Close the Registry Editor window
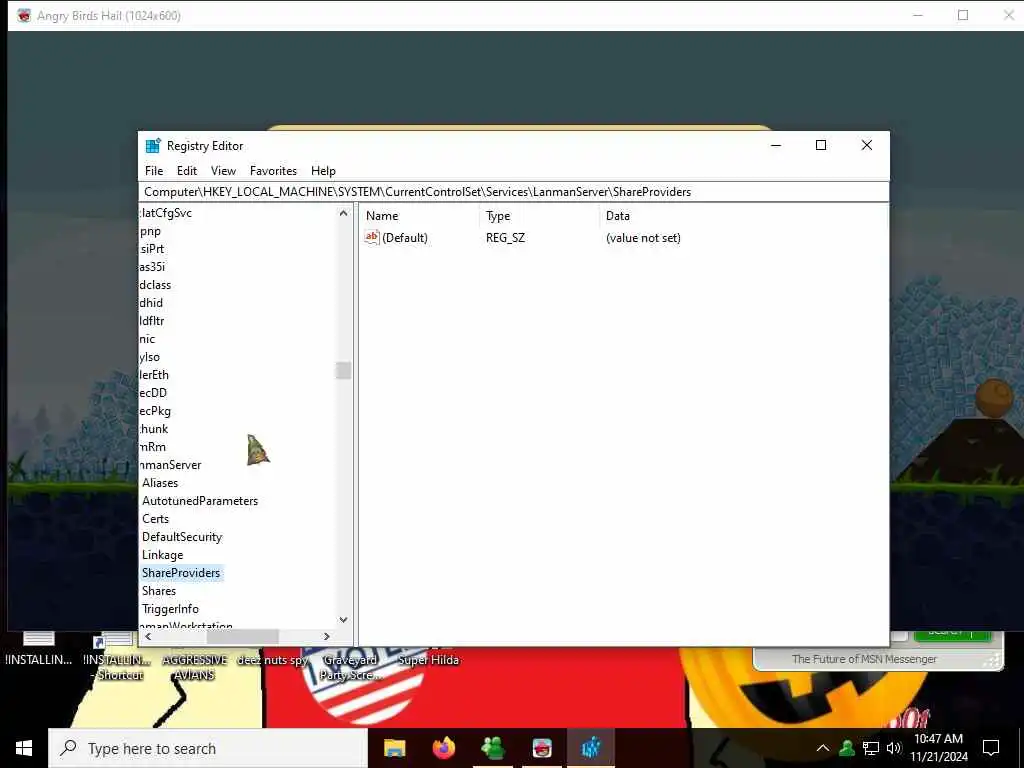The width and height of the screenshot is (1024, 768). point(867,145)
